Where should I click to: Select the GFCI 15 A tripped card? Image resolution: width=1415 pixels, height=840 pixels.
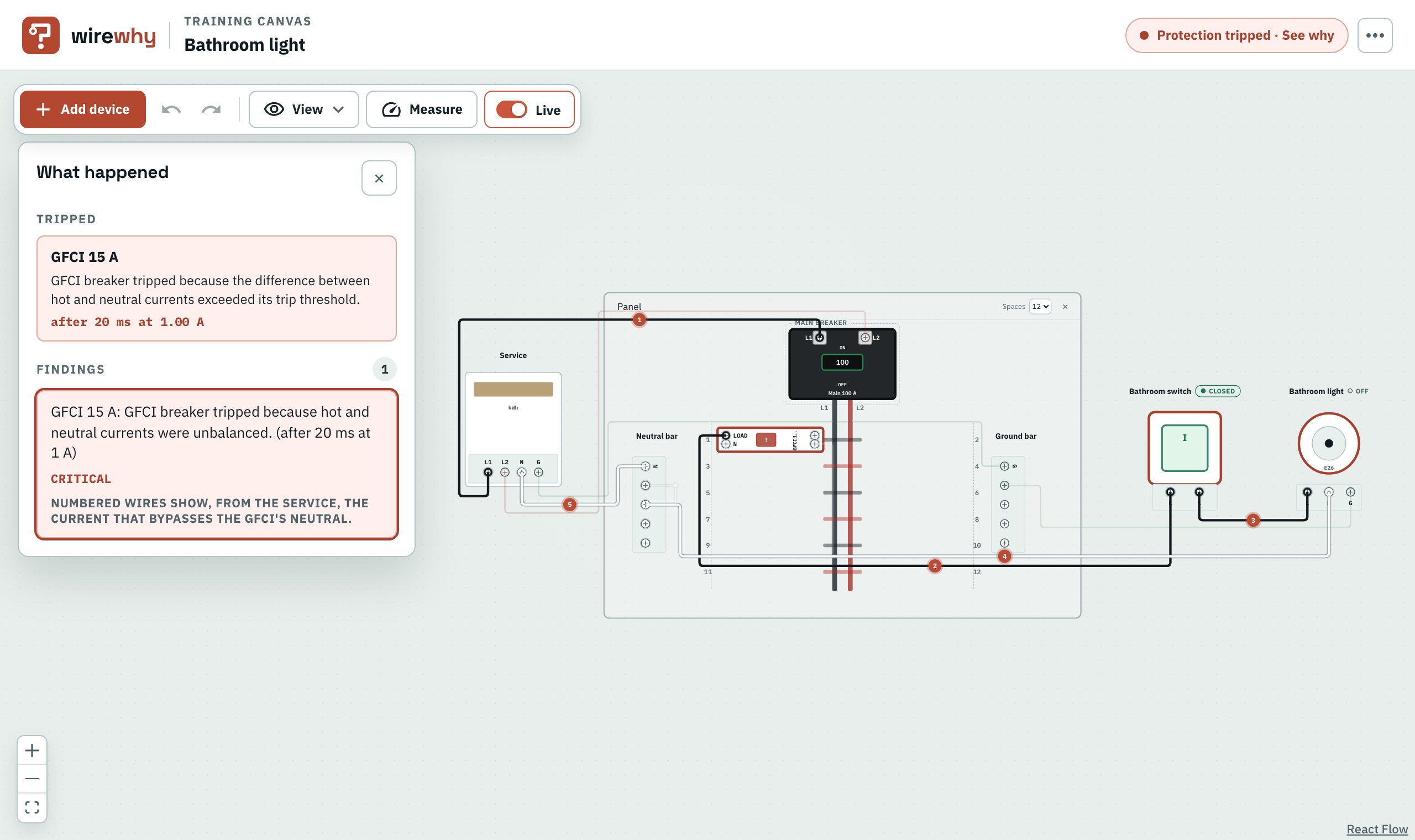216,288
